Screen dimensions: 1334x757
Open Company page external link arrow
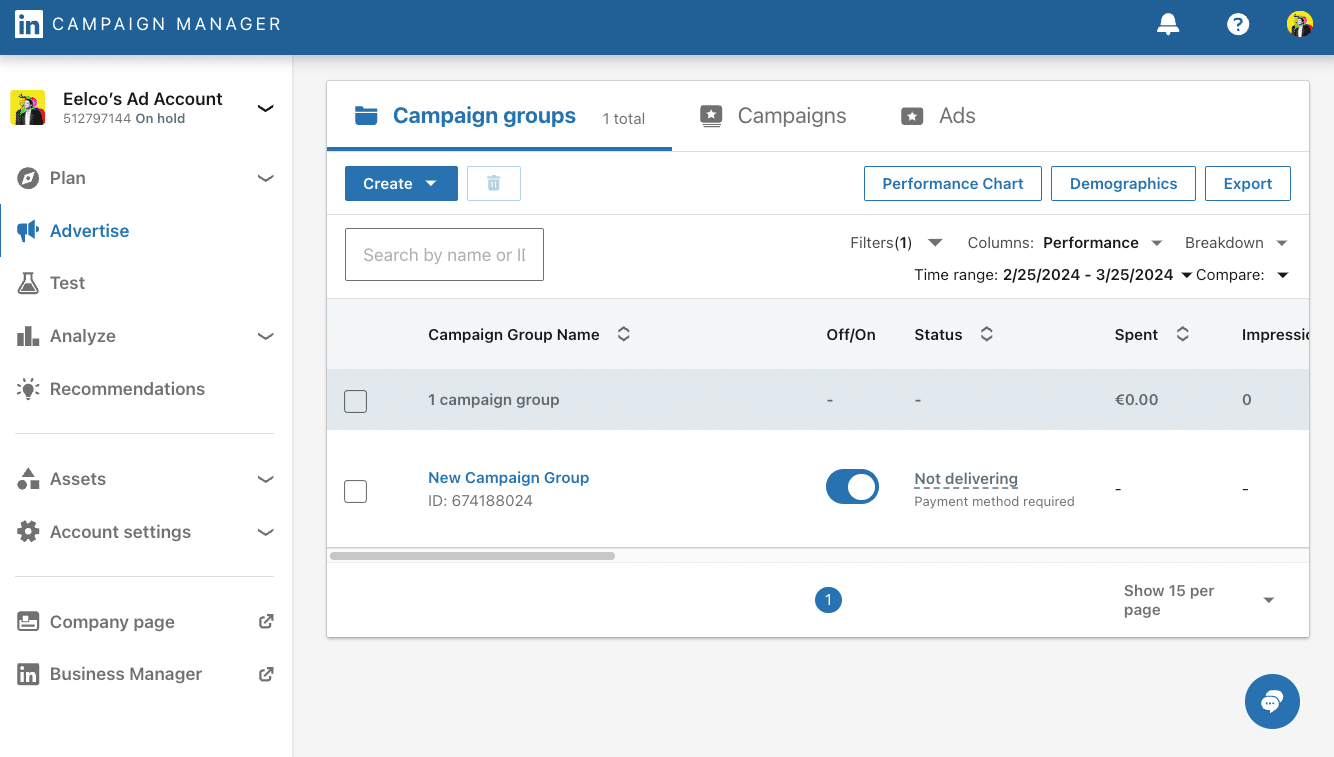click(x=266, y=621)
